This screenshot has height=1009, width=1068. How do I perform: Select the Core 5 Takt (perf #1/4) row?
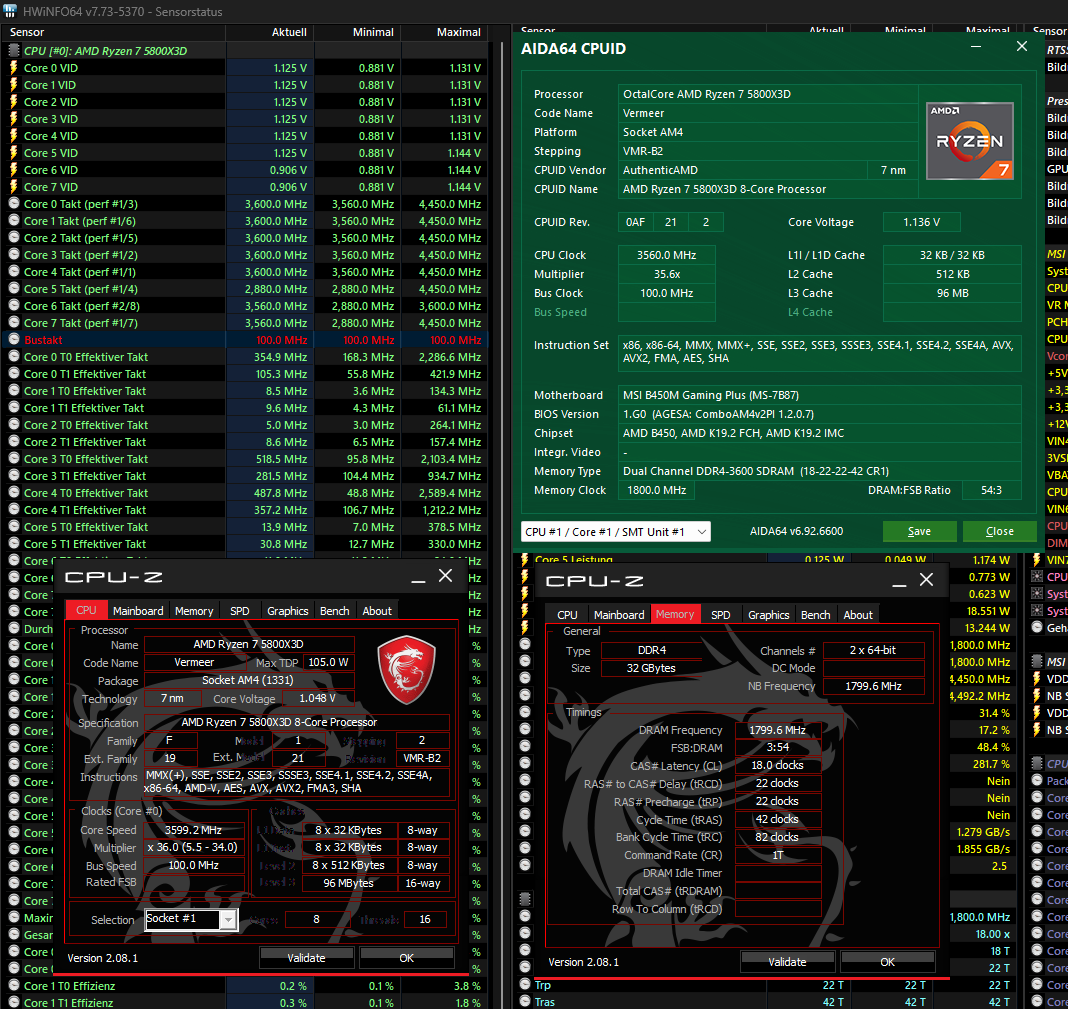245,289
